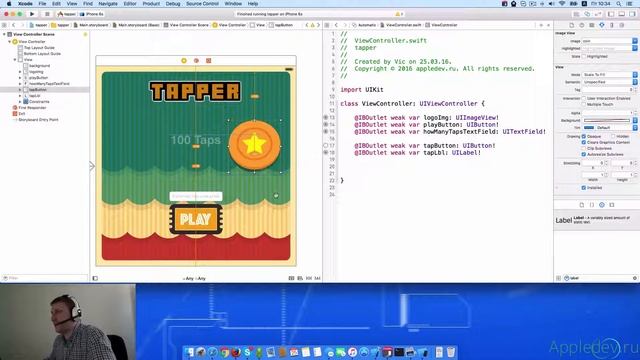Viewport: 640px width, 360px height.
Task: Collapse View Controller Scene in outline
Action: point(4,35)
